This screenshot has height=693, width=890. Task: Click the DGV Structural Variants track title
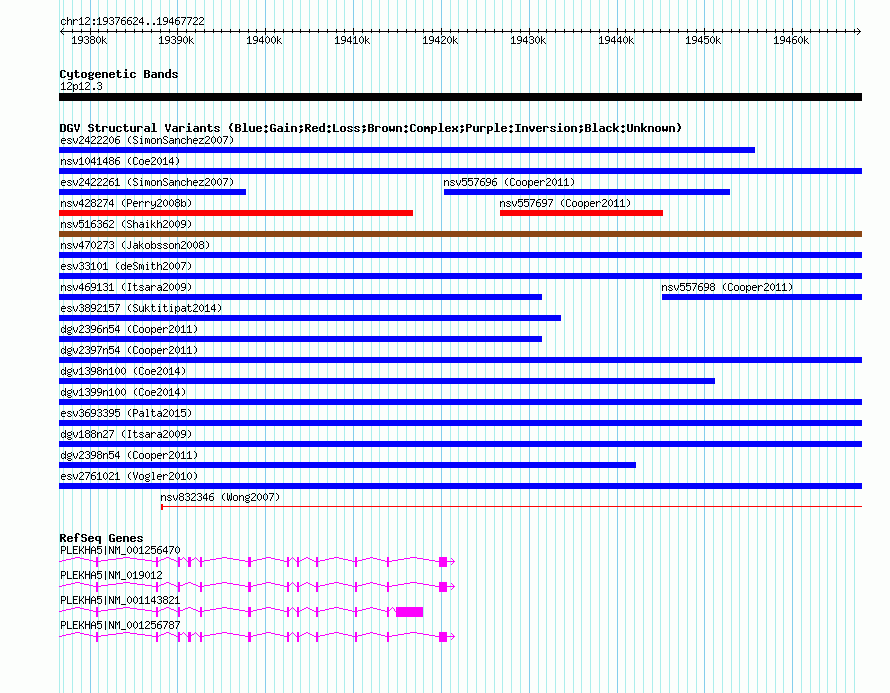coord(370,128)
